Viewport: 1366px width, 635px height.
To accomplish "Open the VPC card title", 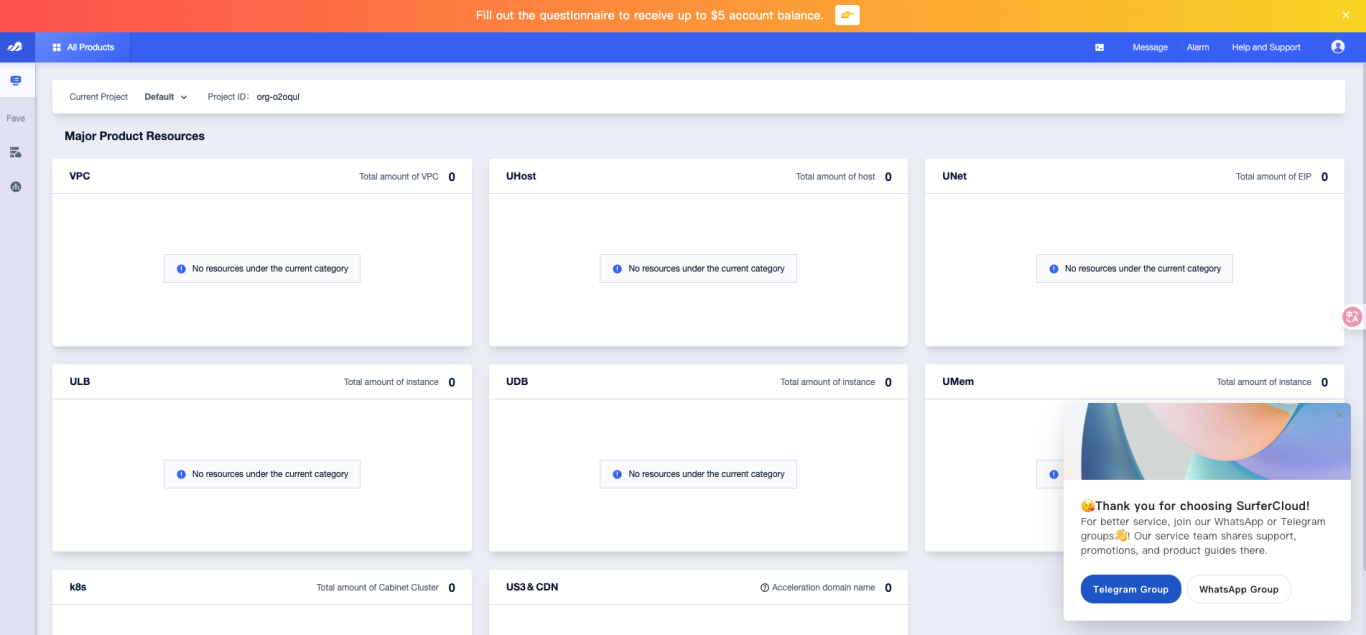I will tap(80, 176).
